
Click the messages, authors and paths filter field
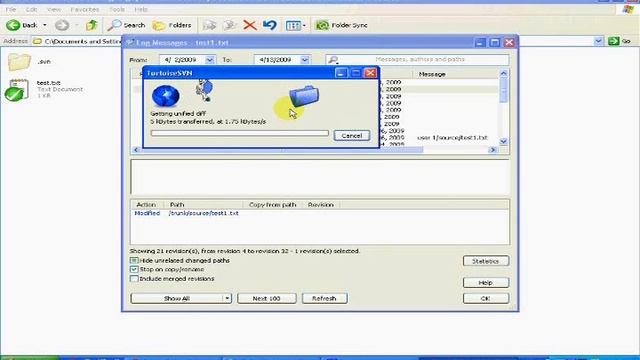tap(420, 60)
